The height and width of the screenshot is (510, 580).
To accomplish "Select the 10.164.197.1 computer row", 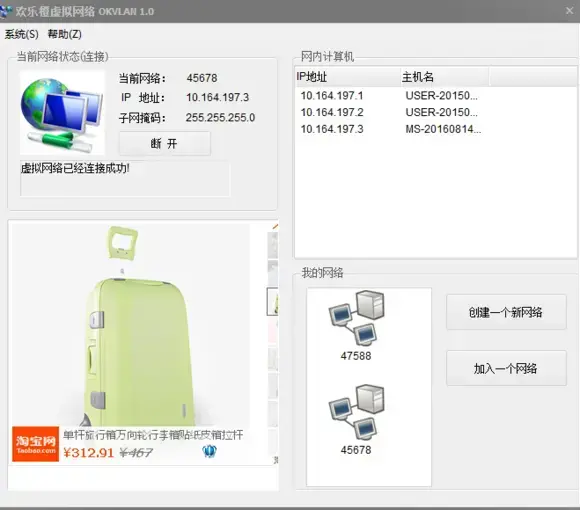I will click(435, 96).
